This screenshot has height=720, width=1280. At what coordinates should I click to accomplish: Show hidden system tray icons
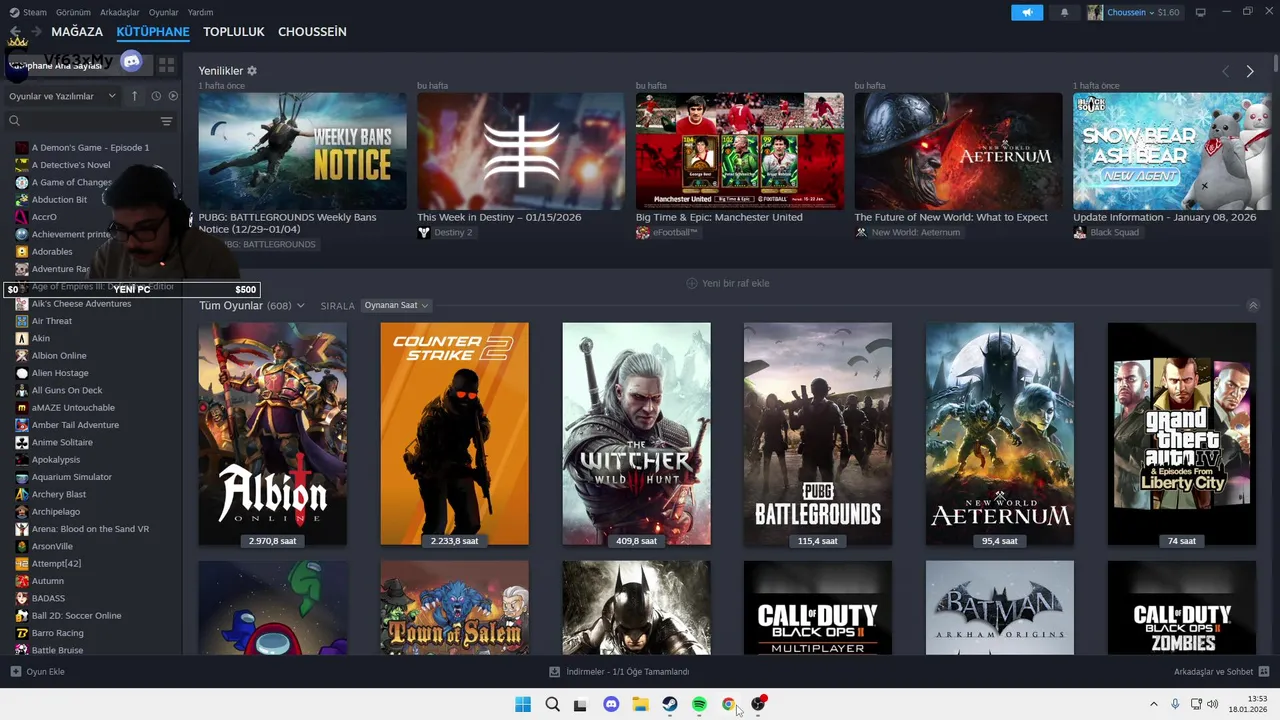coord(1153,704)
